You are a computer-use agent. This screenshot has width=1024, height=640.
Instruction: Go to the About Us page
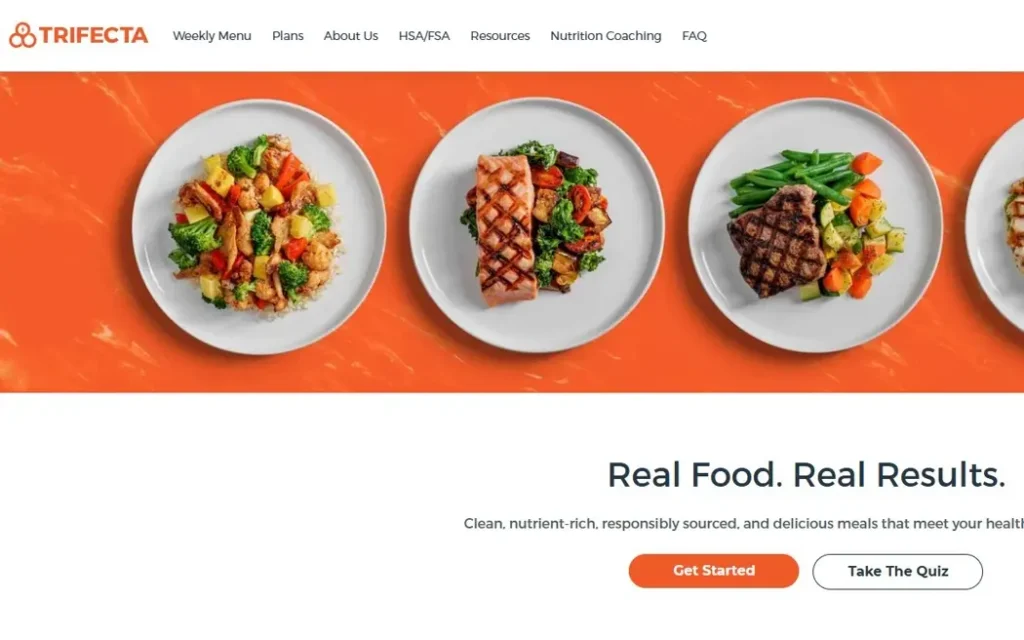(x=351, y=36)
